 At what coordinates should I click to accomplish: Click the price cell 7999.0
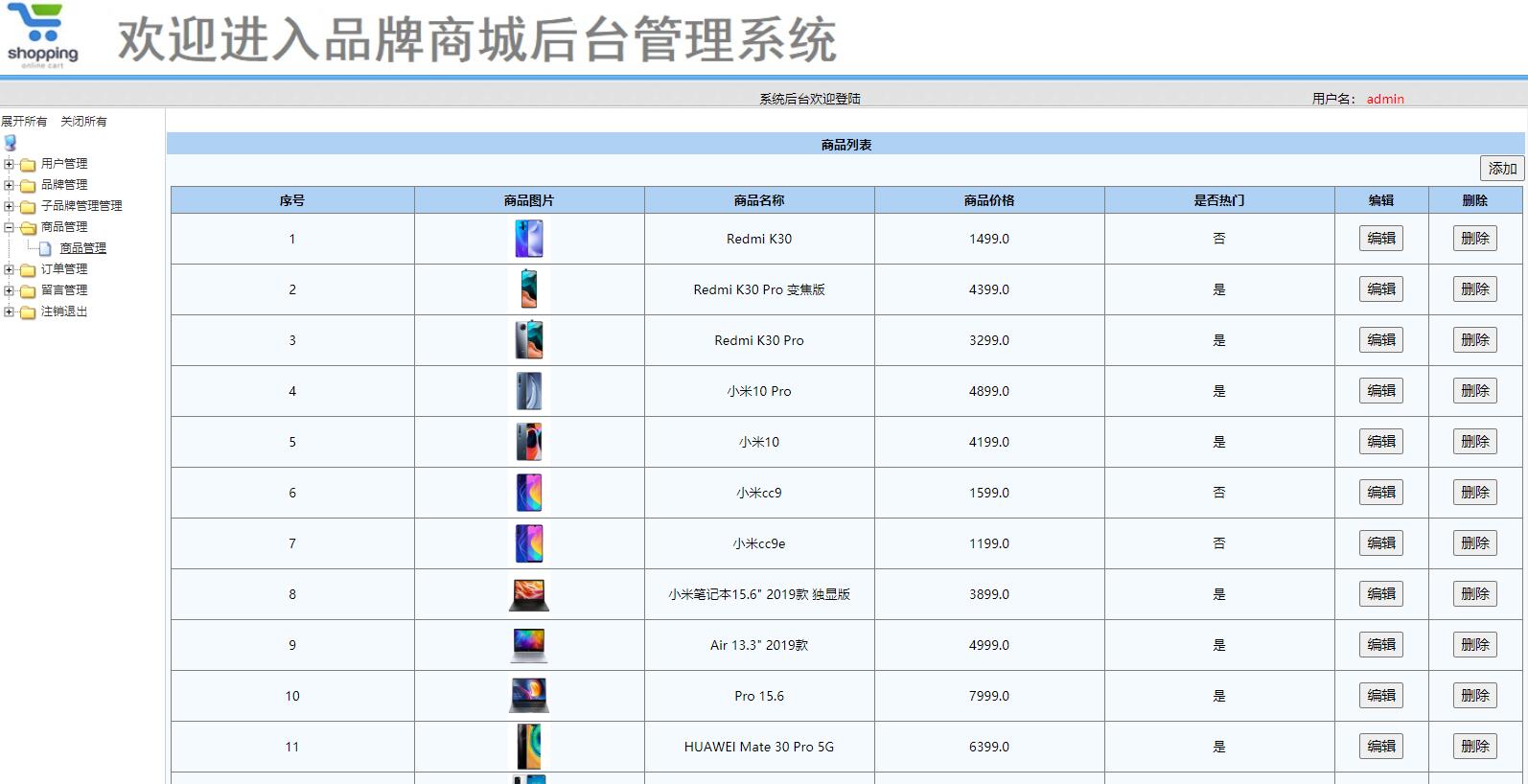(989, 696)
